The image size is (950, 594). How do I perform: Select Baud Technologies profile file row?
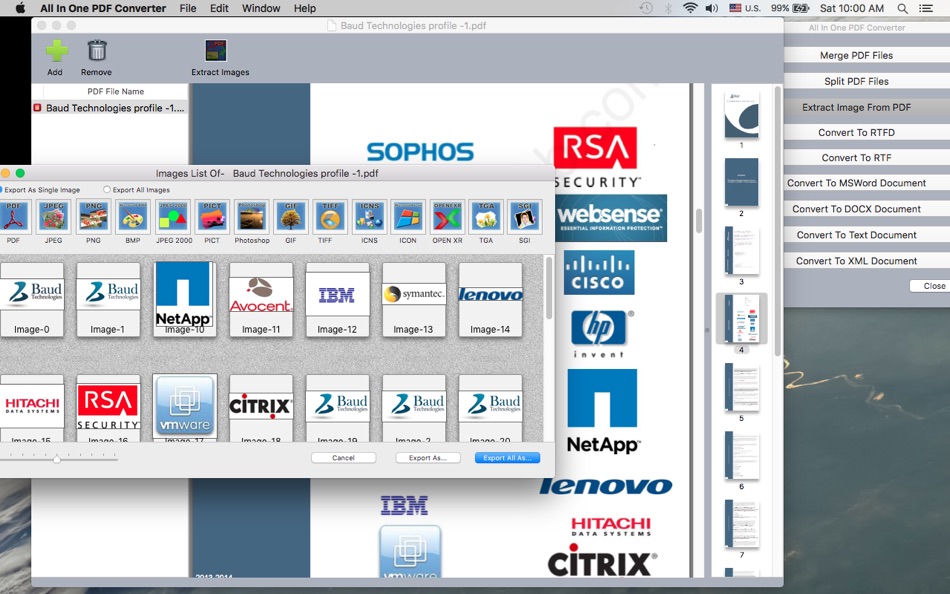click(110, 108)
